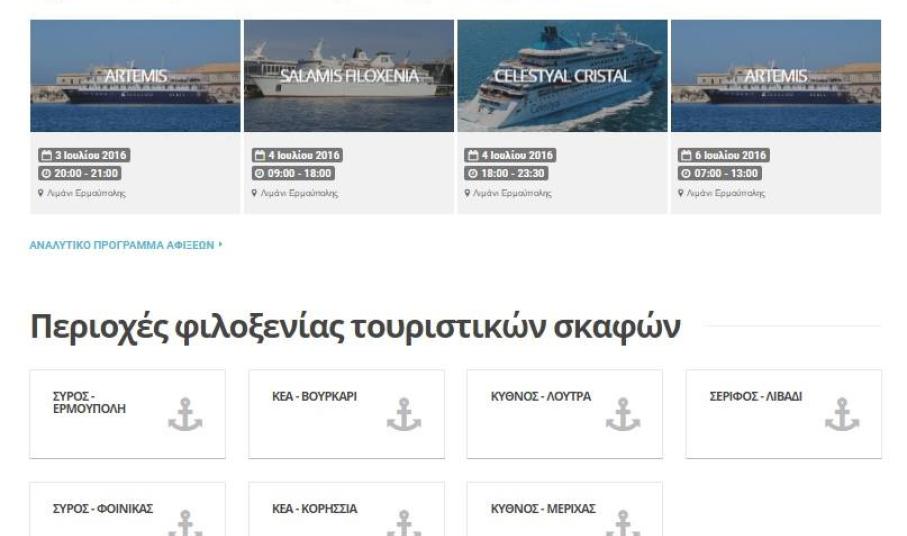907x536 pixels.
Task: Select the ΚΥΘΝΟΣ - ΜΕΡΙΧΑΣ area card
Action: click(x=565, y=509)
